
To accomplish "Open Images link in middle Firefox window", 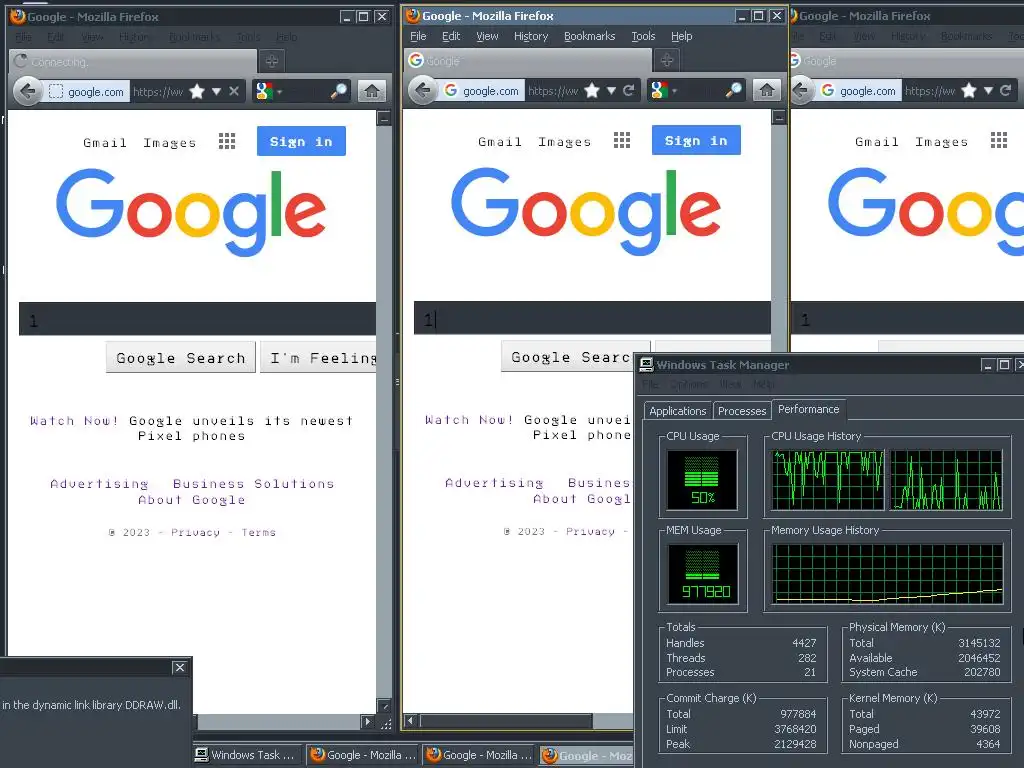I will click(x=564, y=142).
